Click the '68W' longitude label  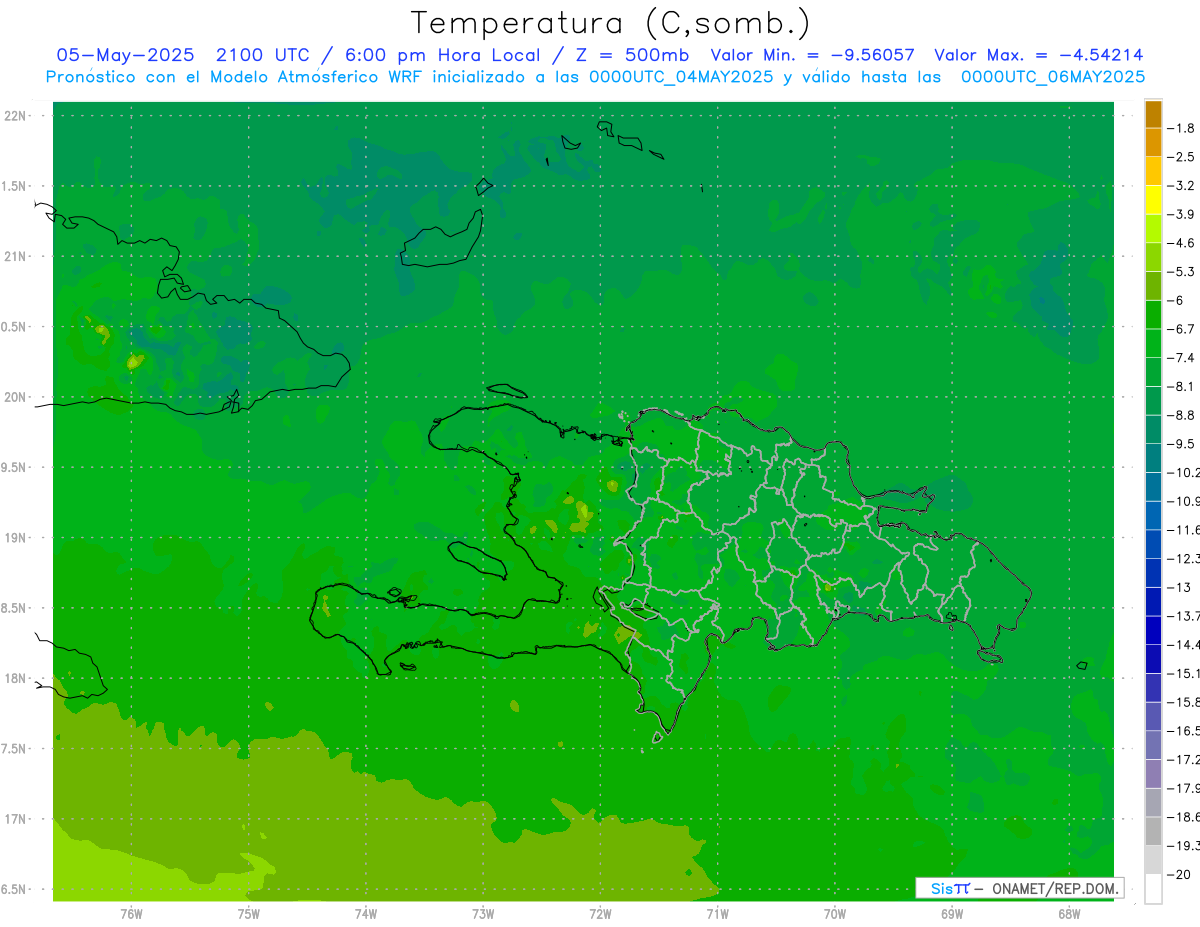(1069, 914)
